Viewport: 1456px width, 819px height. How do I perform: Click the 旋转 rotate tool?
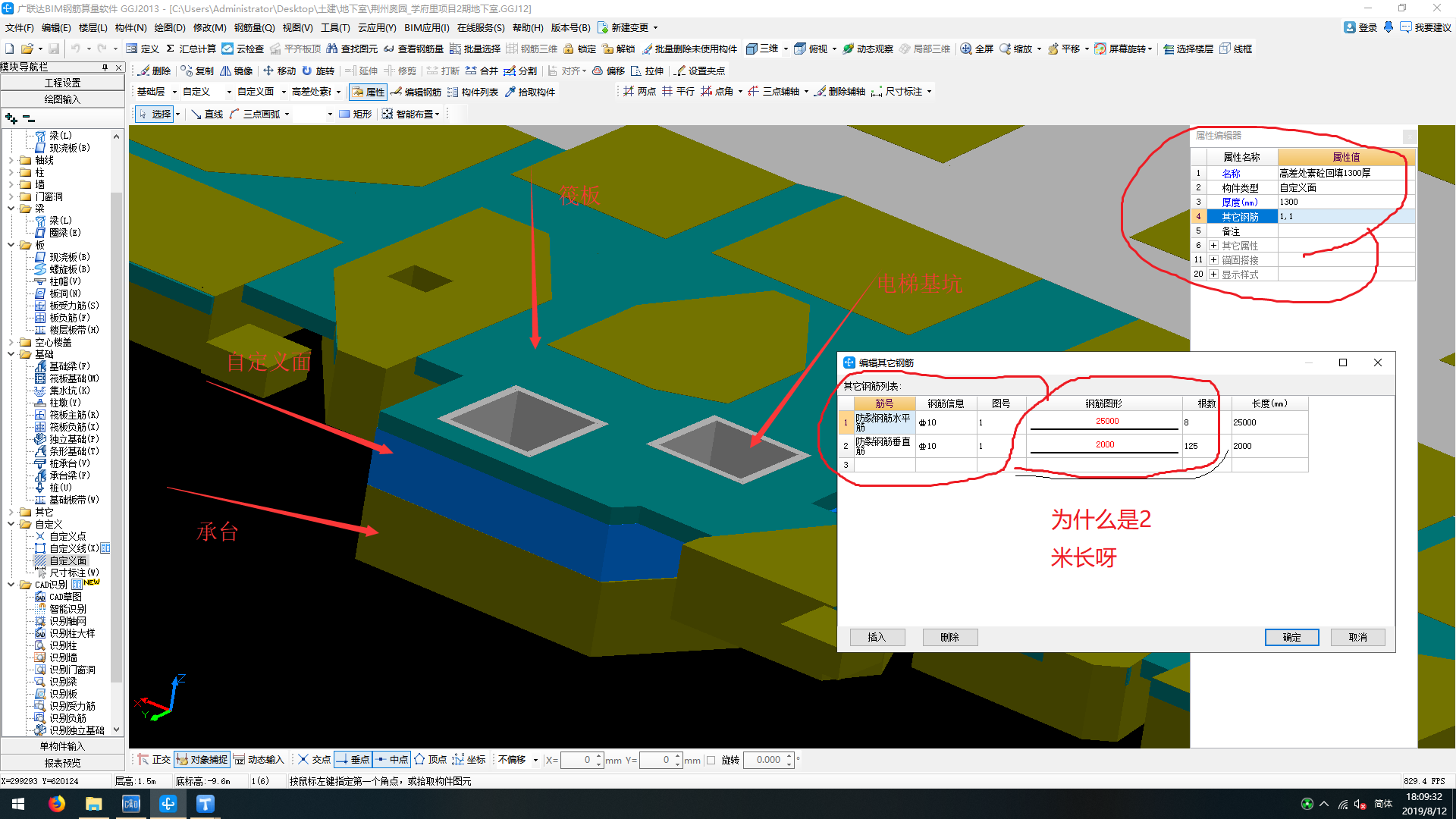click(318, 71)
